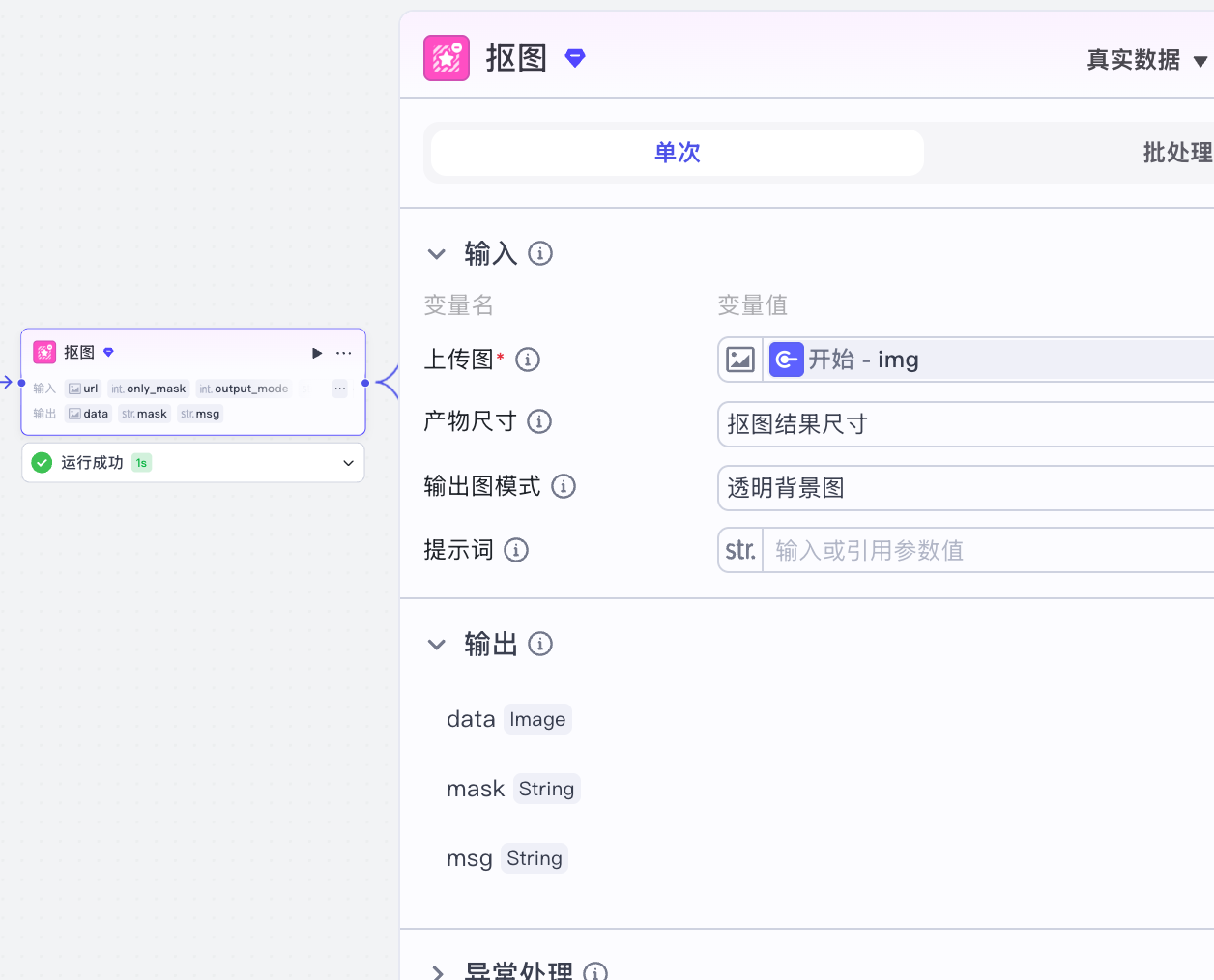Screen dimensions: 1214x980
Task: Click the 提示词 text input field
Action: coord(986,550)
